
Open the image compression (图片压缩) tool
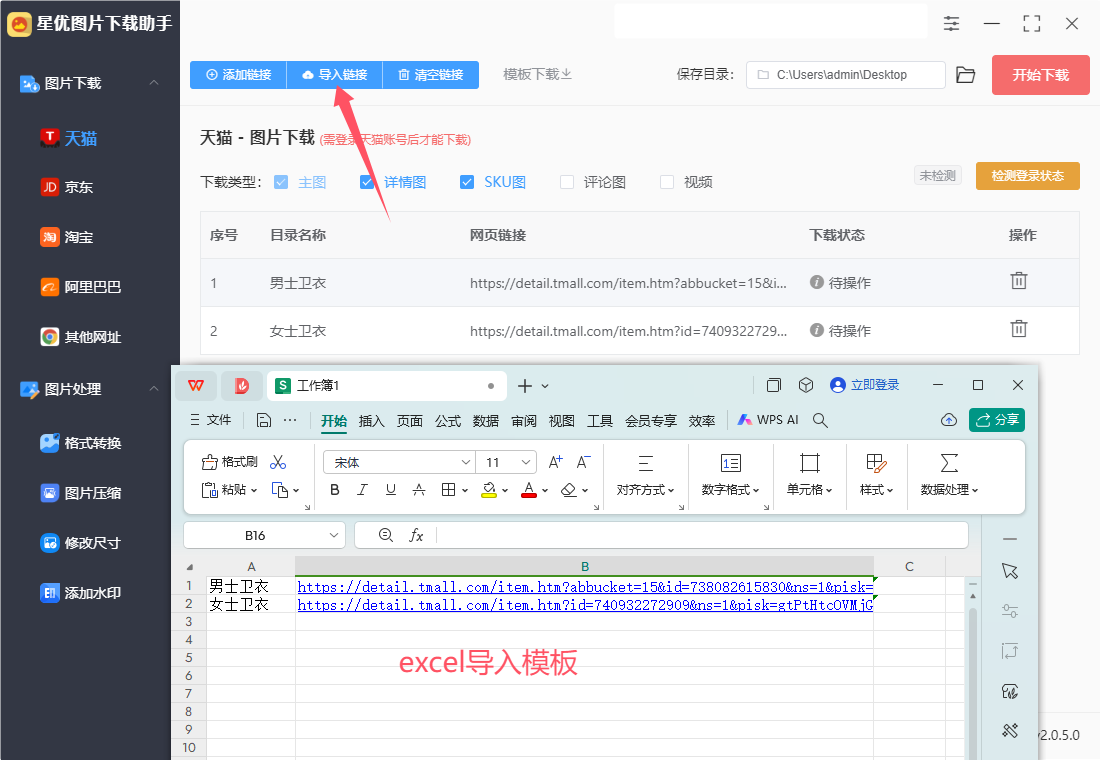coord(81,493)
